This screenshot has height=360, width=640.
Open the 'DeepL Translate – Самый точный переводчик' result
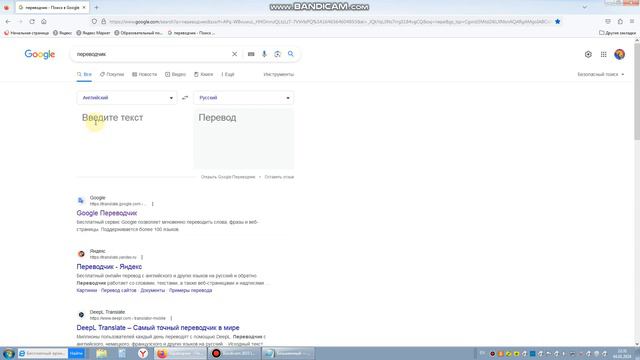tap(158, 328)
